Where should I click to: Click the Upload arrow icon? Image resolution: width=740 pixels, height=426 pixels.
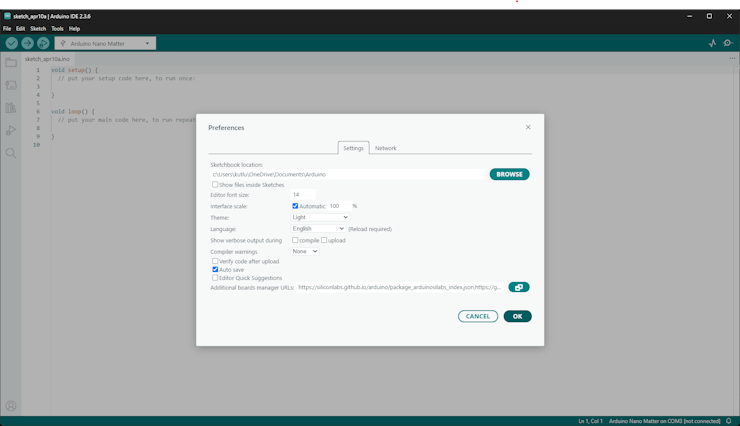27,43
